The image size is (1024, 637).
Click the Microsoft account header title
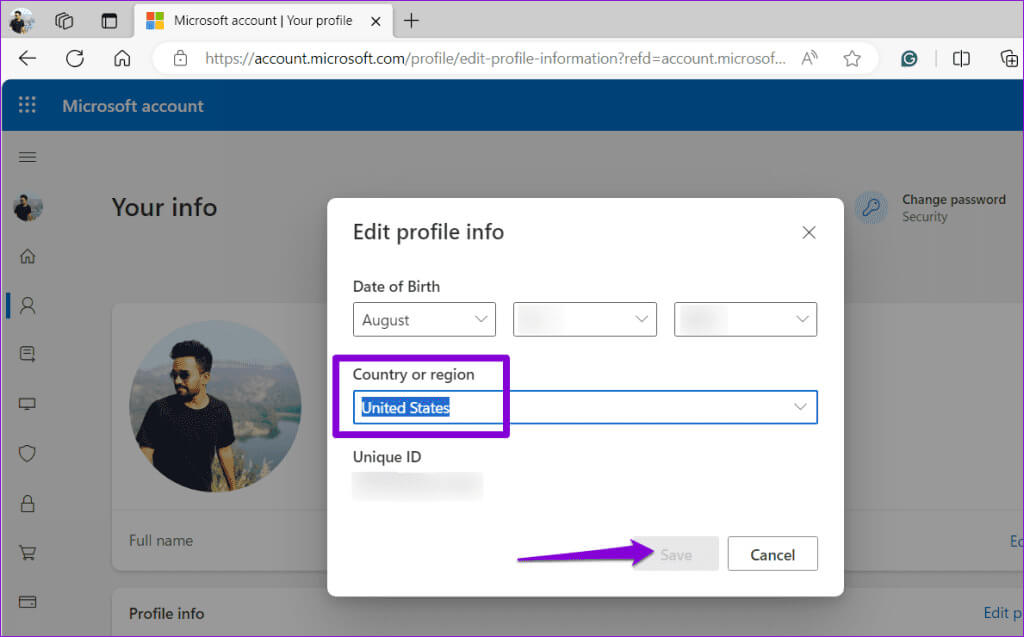pos(133,106)
